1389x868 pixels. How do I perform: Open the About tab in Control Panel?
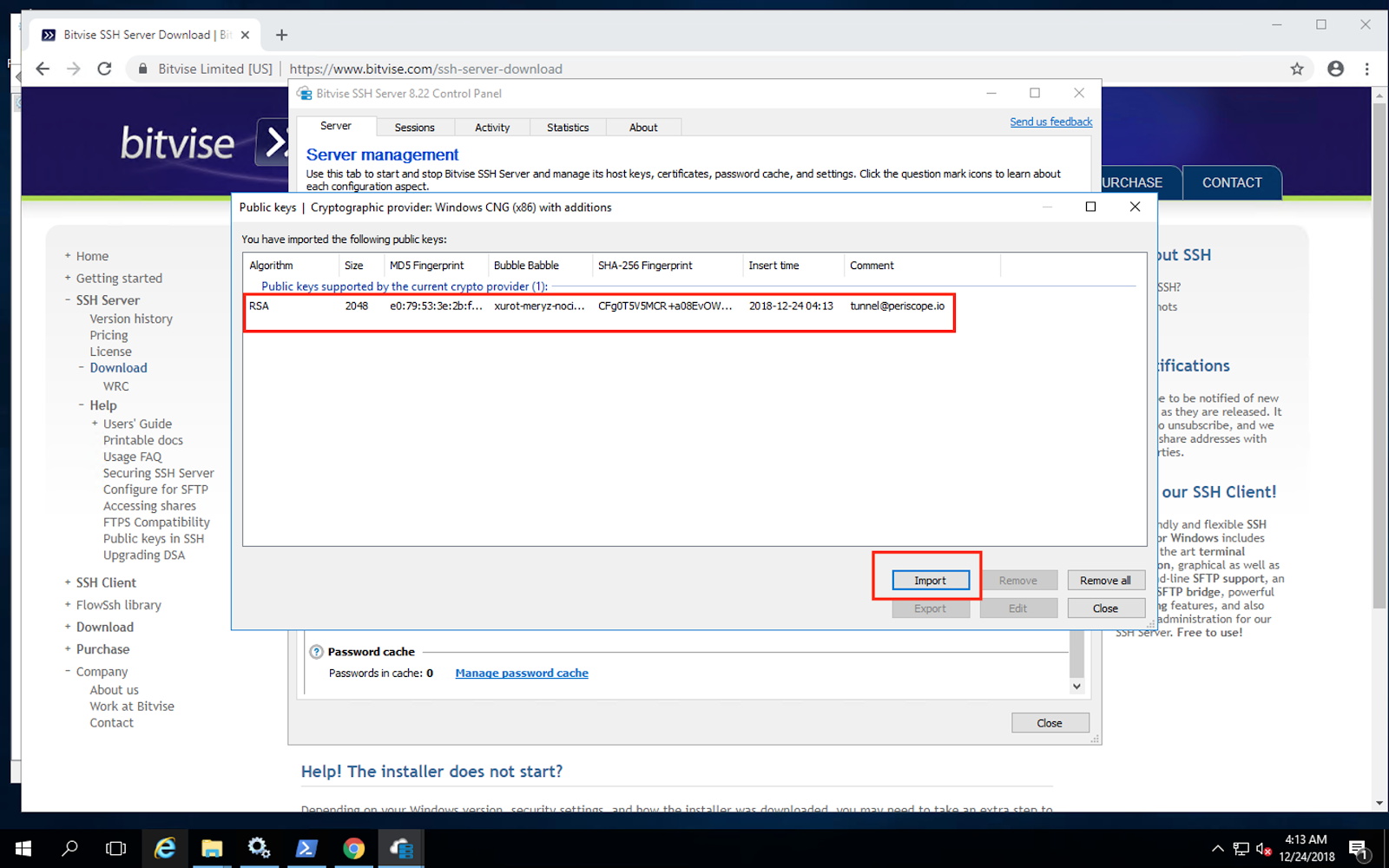pyautogui.click(x=643, y=128)
